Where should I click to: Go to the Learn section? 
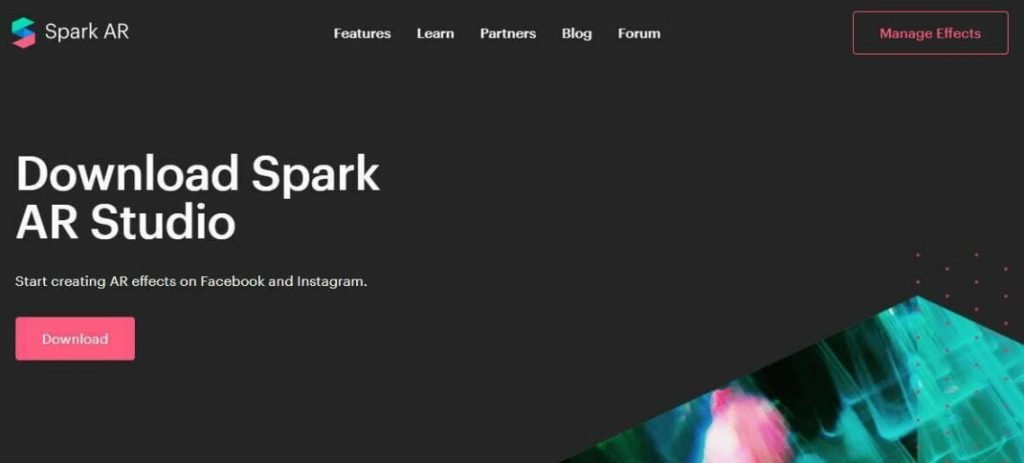coord(435,33)
